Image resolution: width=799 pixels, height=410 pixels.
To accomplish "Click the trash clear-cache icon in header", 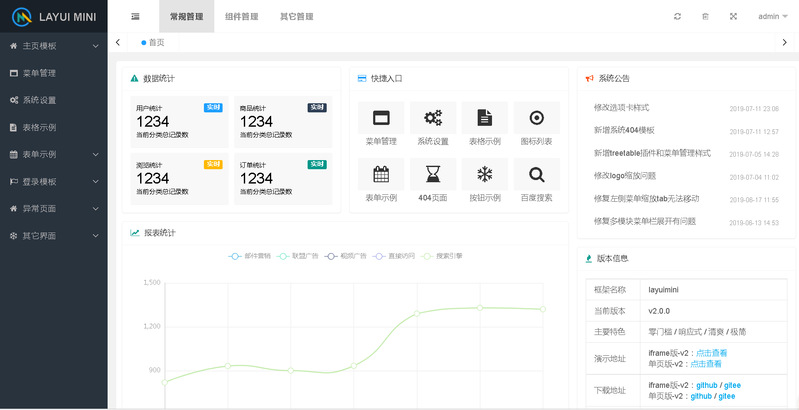I will (x=705, y=16).
